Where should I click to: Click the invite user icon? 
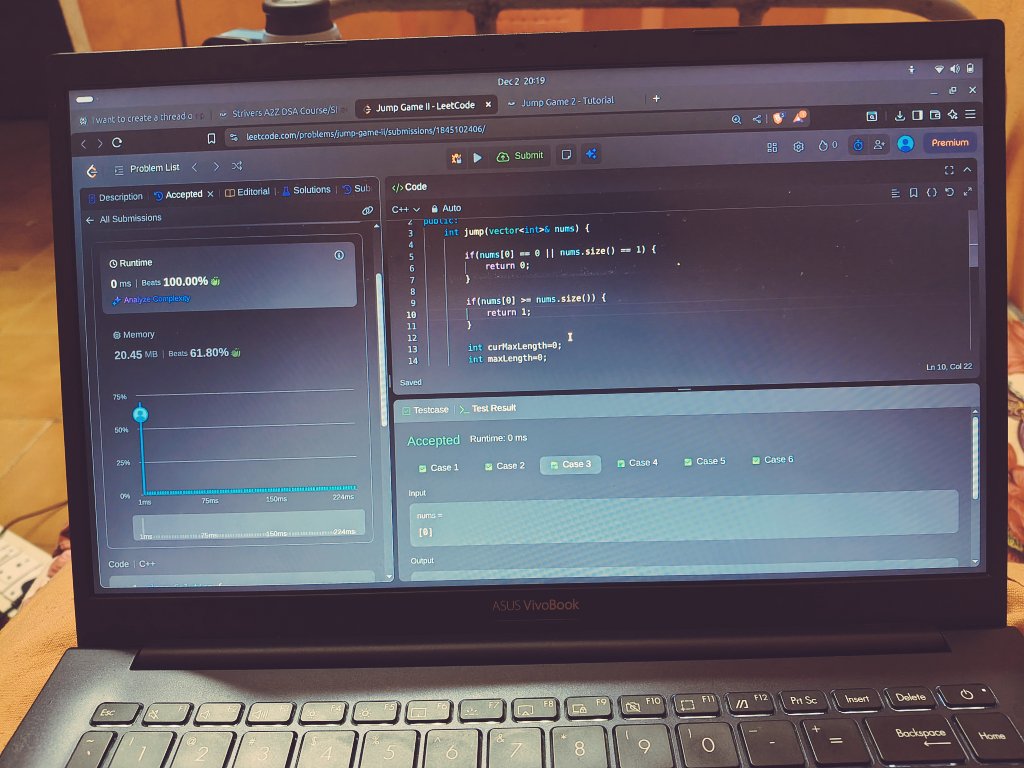point(879,144)
